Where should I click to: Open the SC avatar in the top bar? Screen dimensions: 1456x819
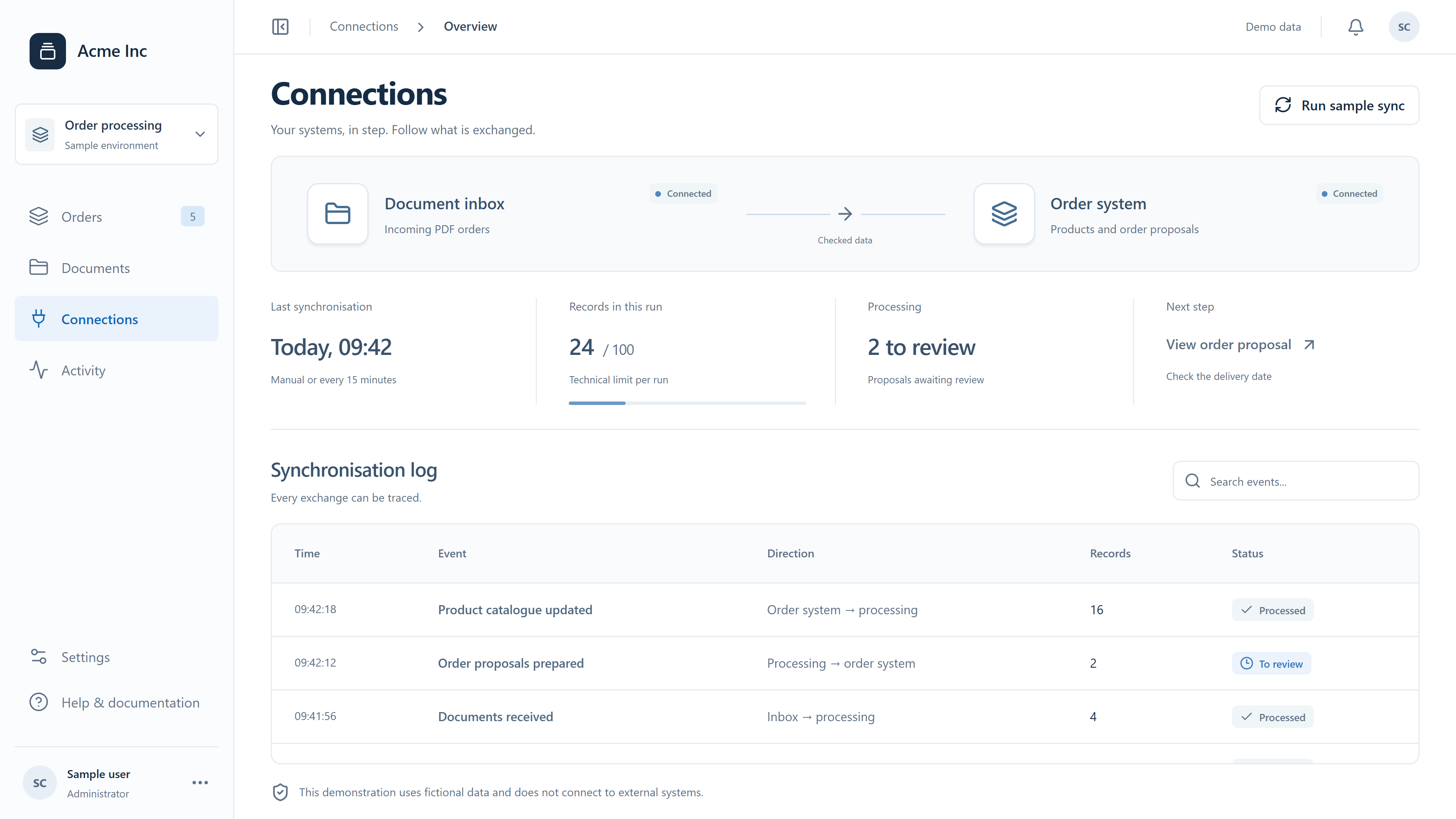point(1404,27)
